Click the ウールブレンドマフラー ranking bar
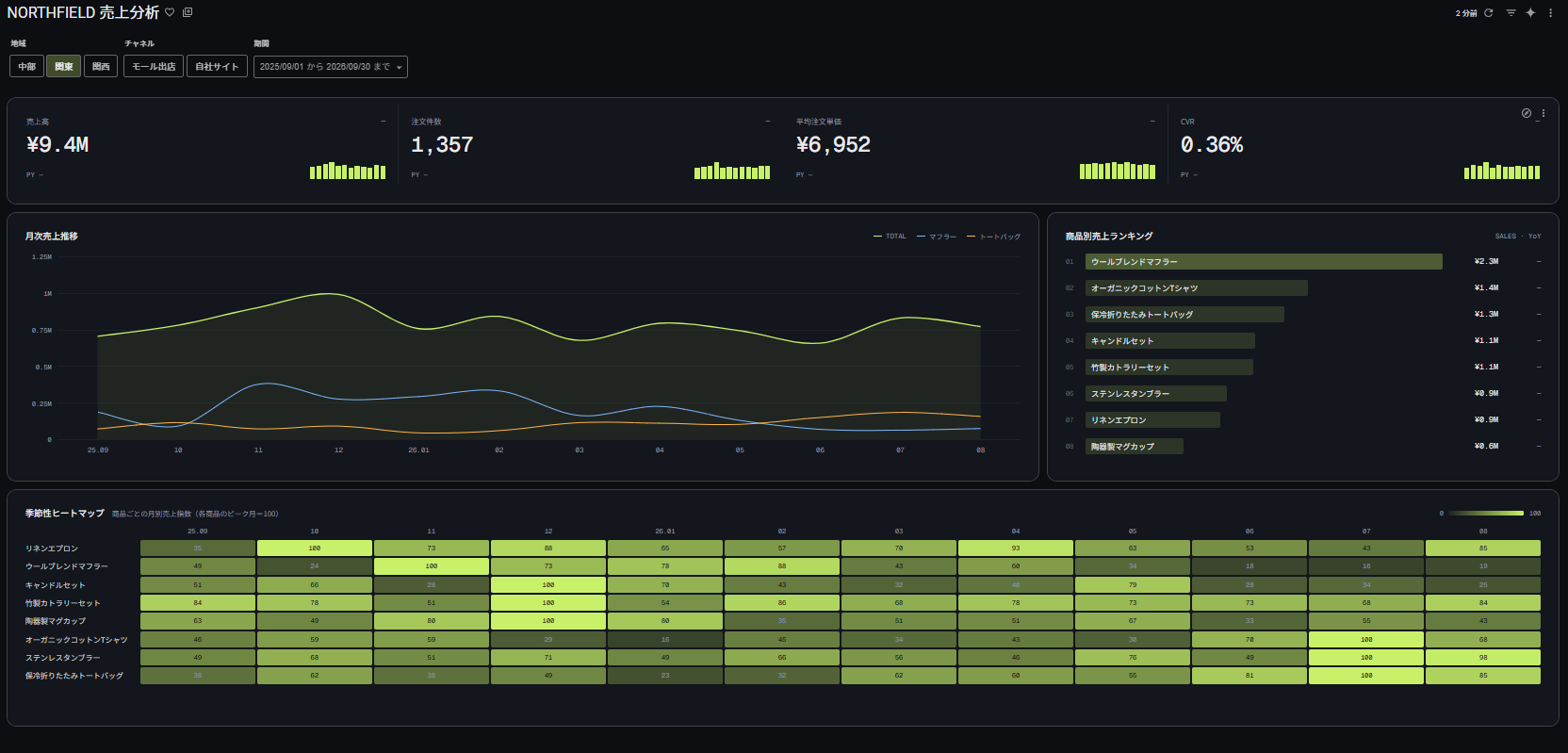Screen dimensions: 1568x753 point(1264,262)
